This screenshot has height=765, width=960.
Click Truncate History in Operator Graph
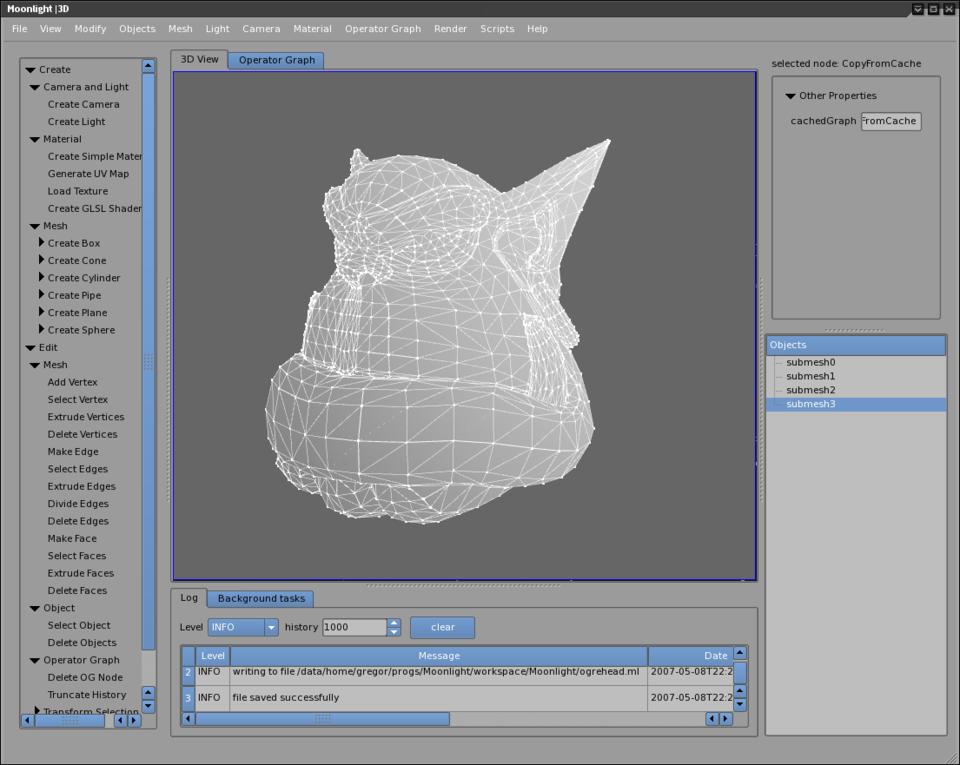87,695
